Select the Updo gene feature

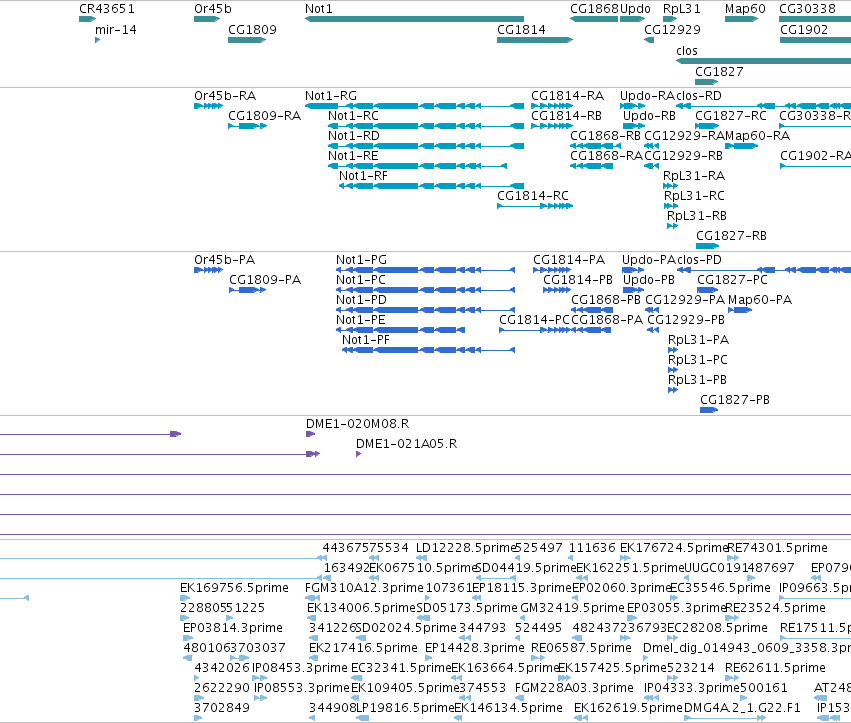tap(633, 19)
